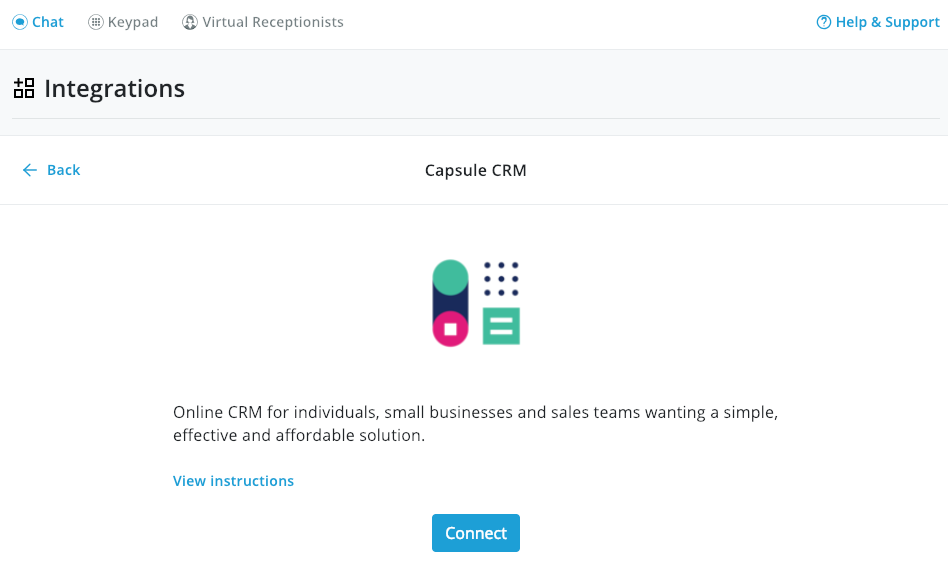Viewport: 948px width, 579px height.
Task: Click the Capsule CRM title text
Action: tap(475, 170)
